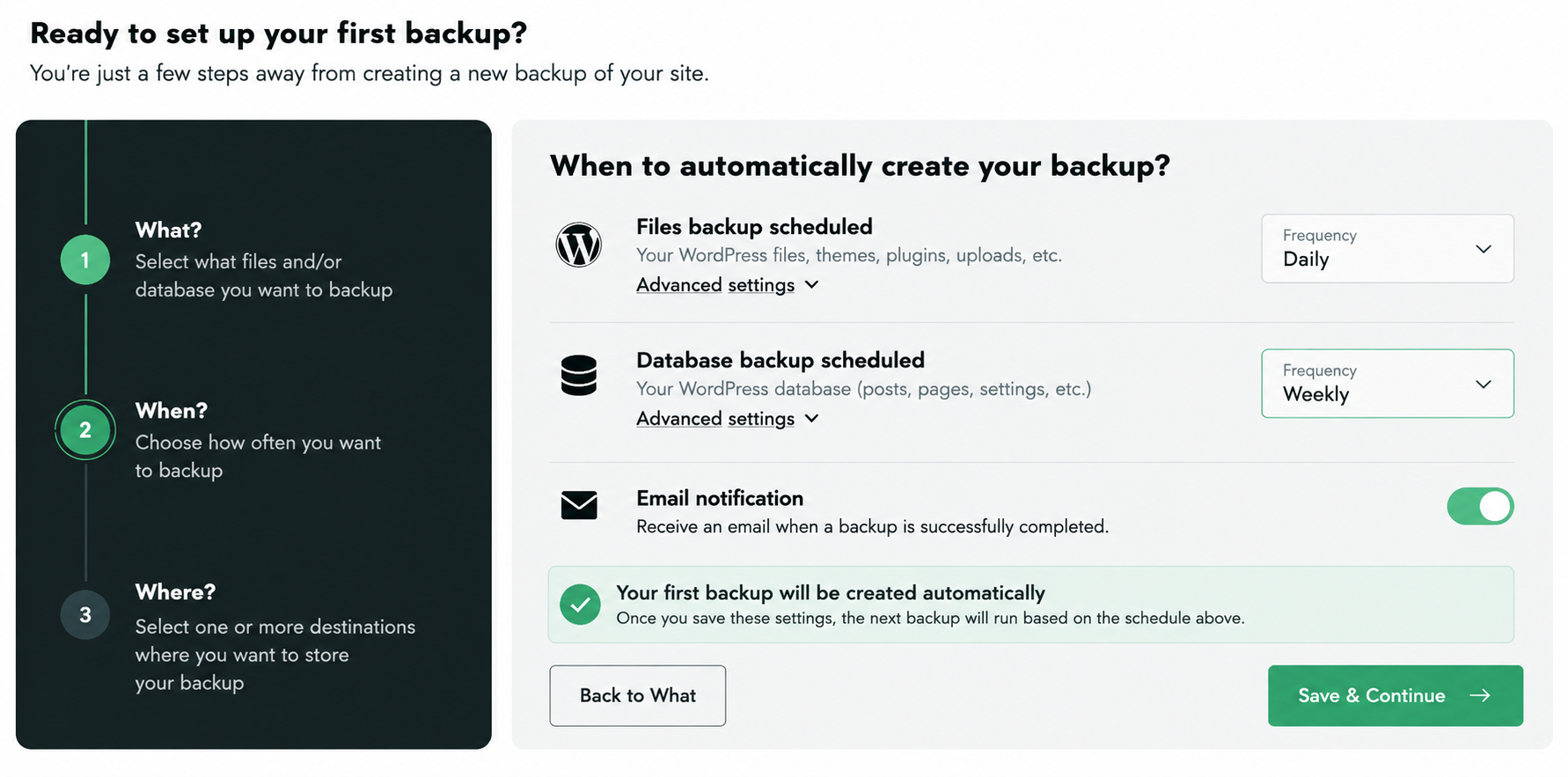Click Save & Continue button
Image resolution: width=1568 pixels, height=777 pixels.
pos(1396,695)
